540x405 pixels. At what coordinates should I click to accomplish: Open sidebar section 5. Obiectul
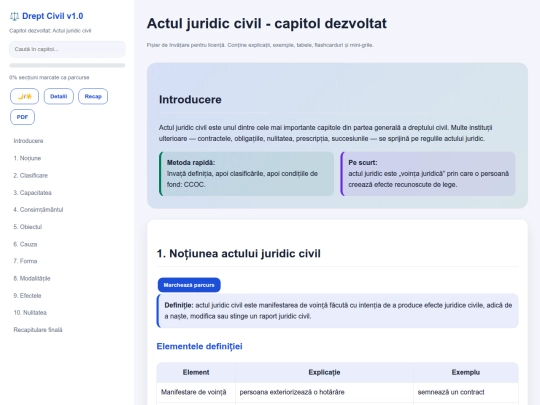[28, 227]
